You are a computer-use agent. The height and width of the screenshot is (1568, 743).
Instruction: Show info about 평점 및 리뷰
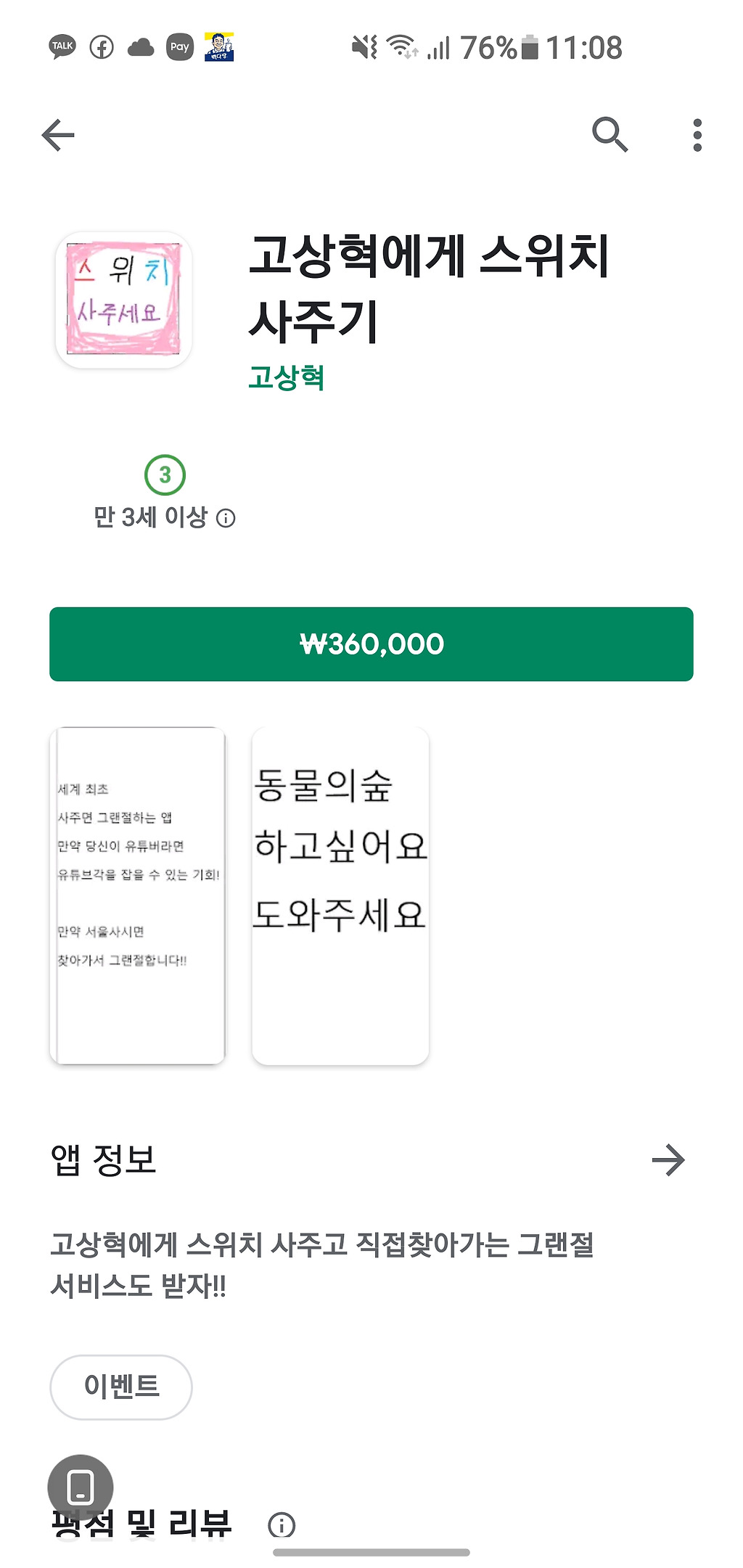click(x=282, y=1524)
